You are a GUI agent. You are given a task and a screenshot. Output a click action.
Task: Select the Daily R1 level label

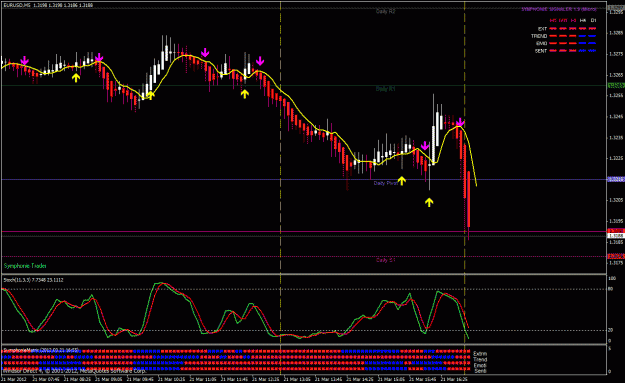[x=385, y=88]
